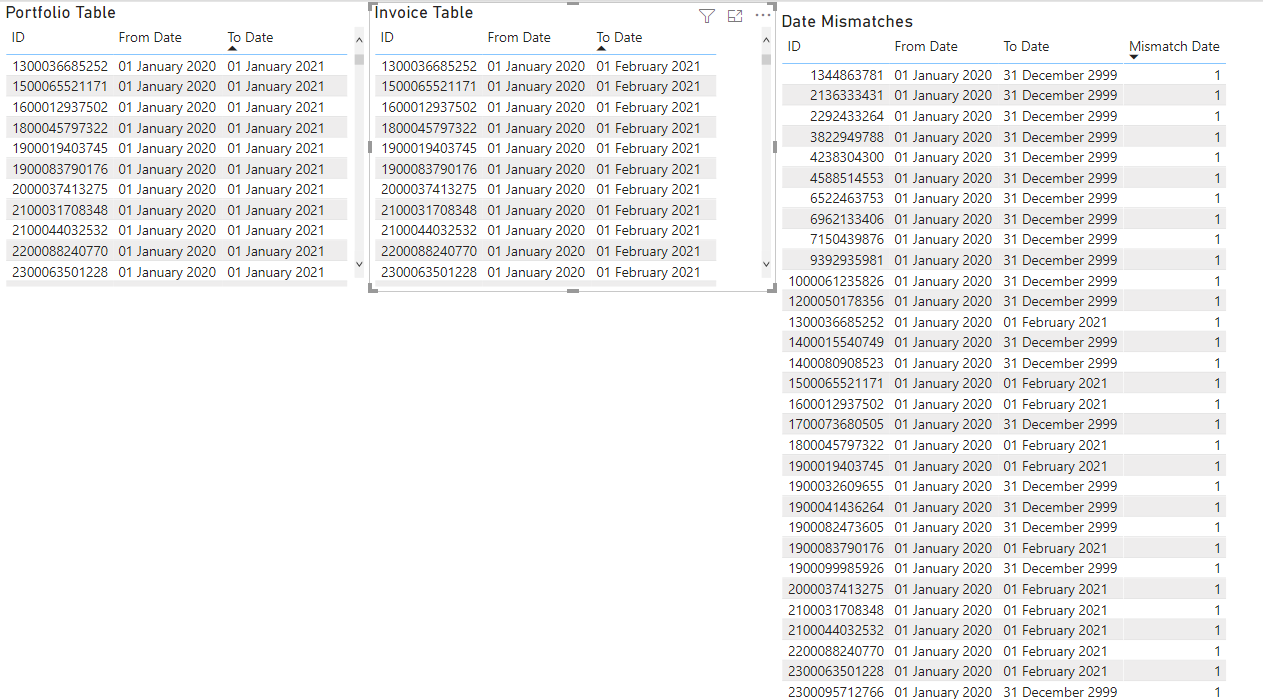The height and width of the screenshot is (699, 1263).
Task: Click From Date of Invoice row 2100044032532
Action: click(536, 231)
